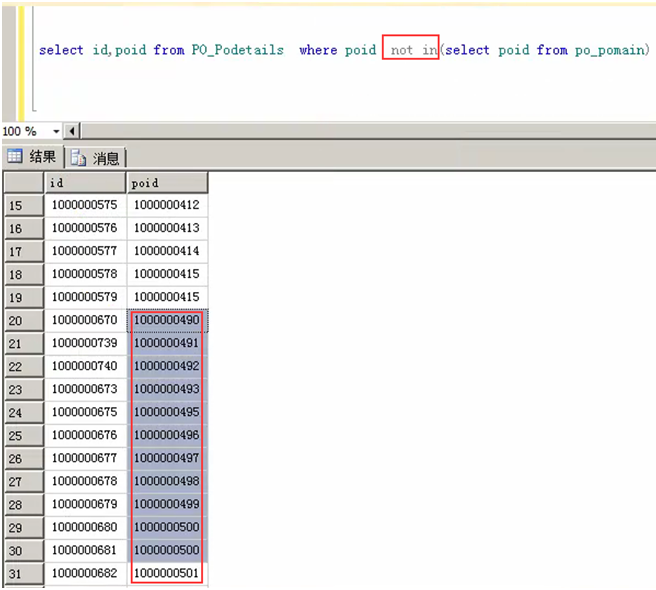Screen dimensions: 656x590
Task: Select row header 20
Action: point(24,321)
